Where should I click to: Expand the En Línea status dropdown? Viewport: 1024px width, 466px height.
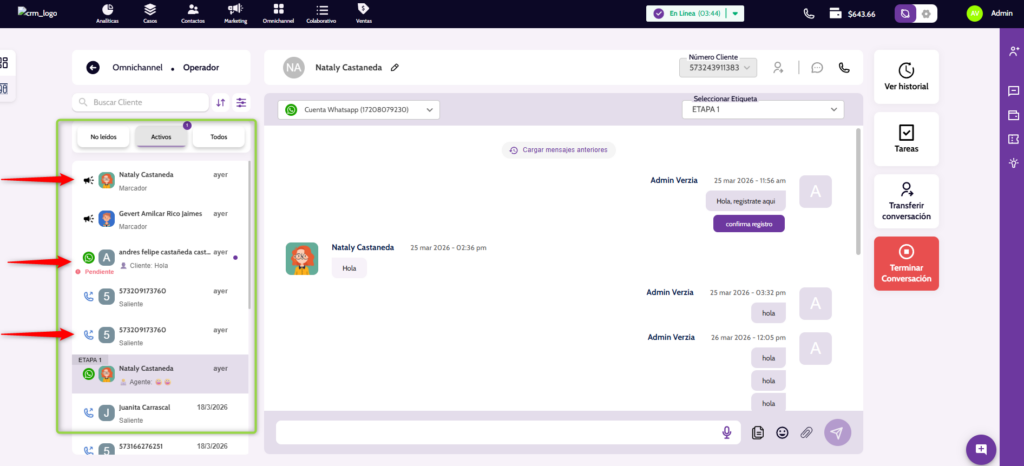tap(736, 14)
